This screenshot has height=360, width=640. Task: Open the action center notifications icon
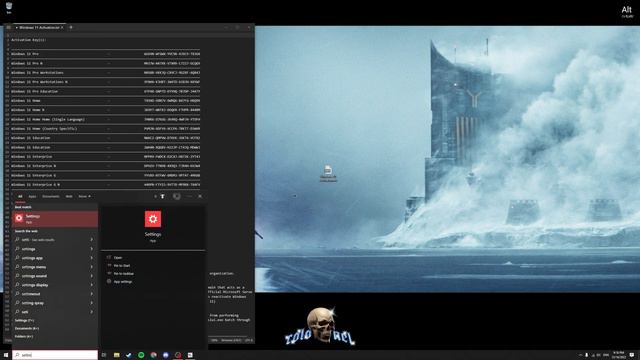tap(631, 355)
